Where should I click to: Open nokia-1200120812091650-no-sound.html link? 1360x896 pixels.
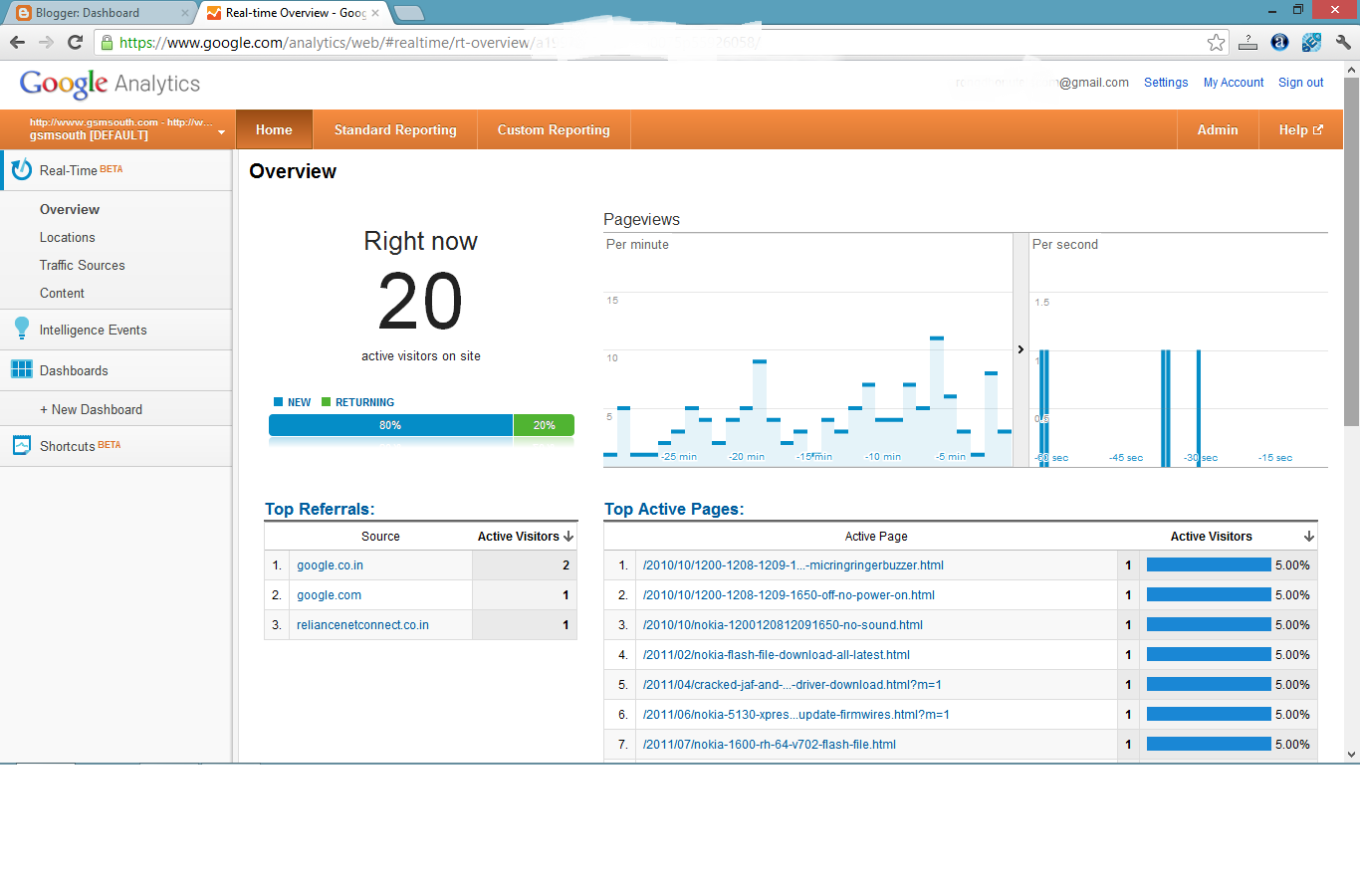783,624
